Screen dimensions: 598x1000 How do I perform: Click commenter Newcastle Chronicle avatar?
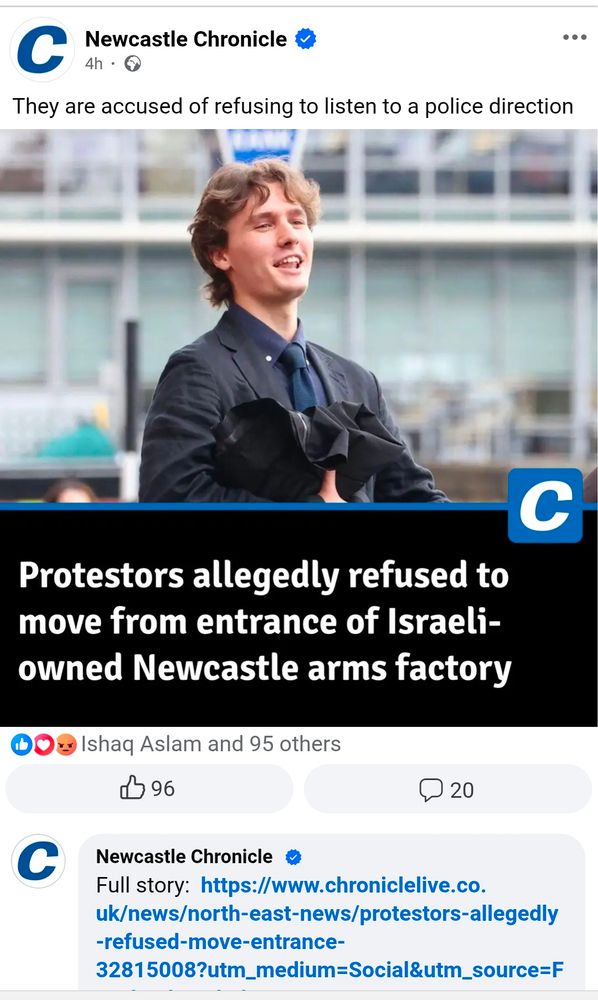point(38,861)
